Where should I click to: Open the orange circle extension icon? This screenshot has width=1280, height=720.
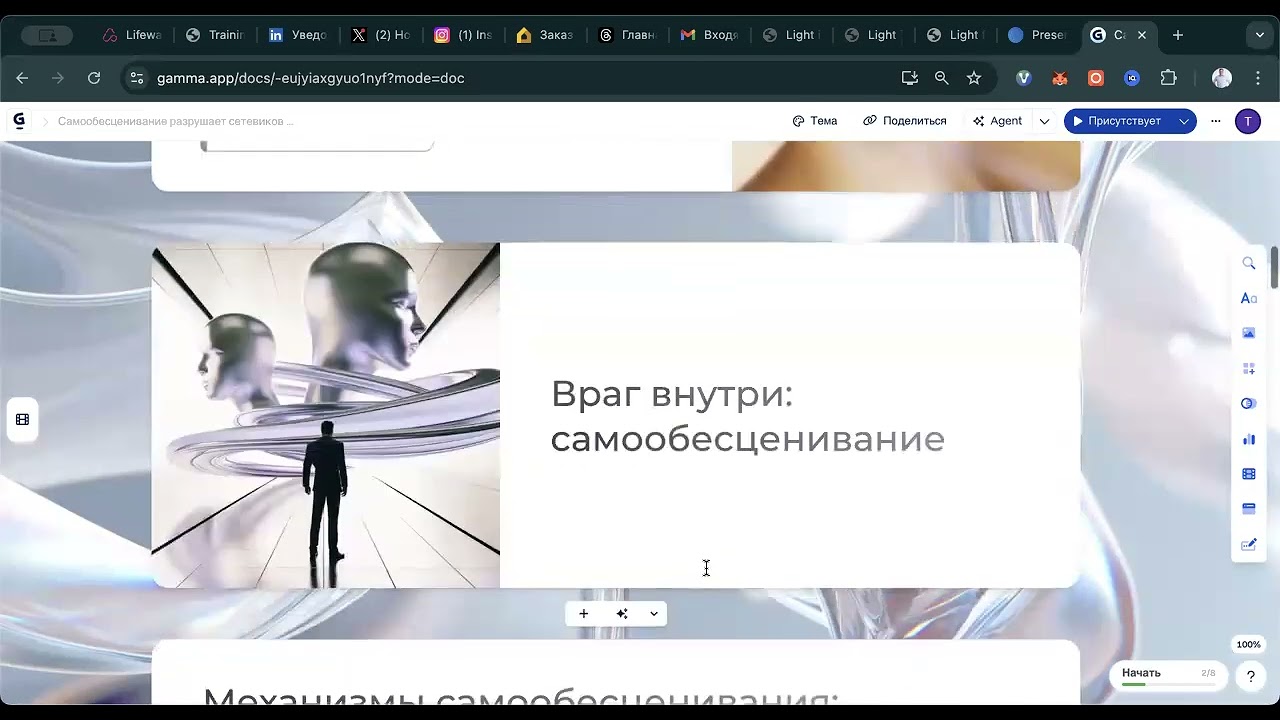coord(1096,78)
